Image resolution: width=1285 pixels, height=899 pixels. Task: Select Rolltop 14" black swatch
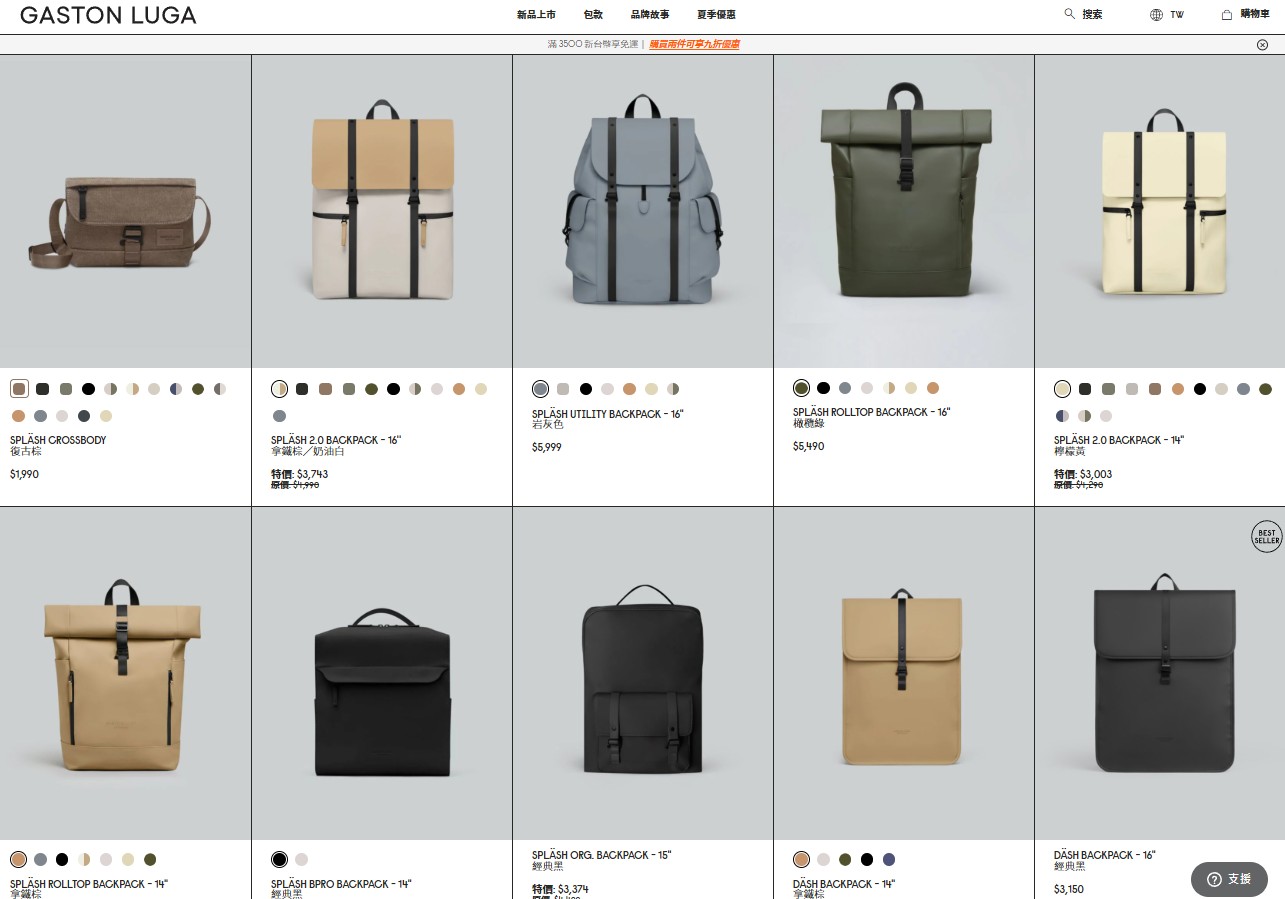62,859
